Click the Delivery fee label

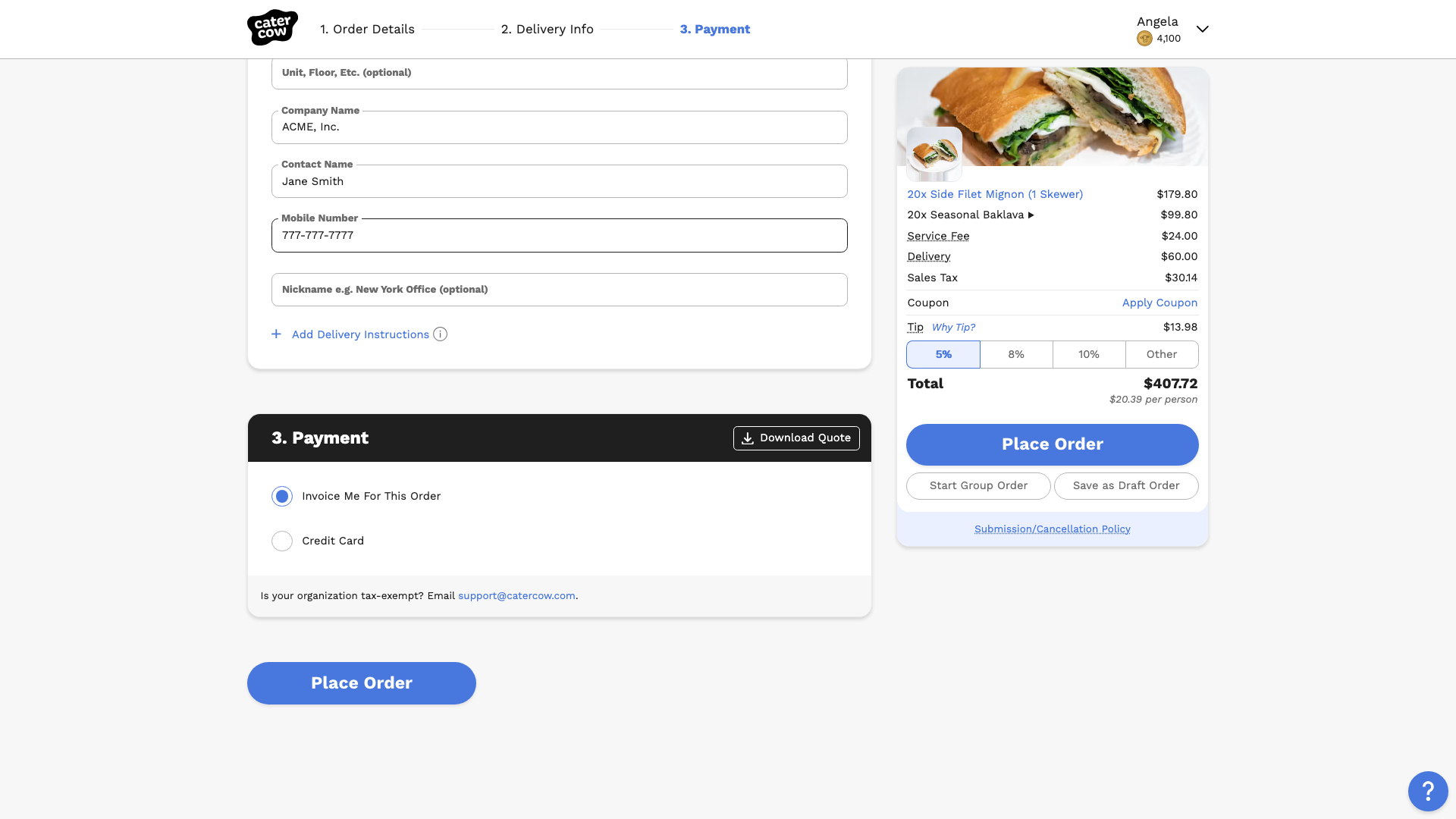928,257
